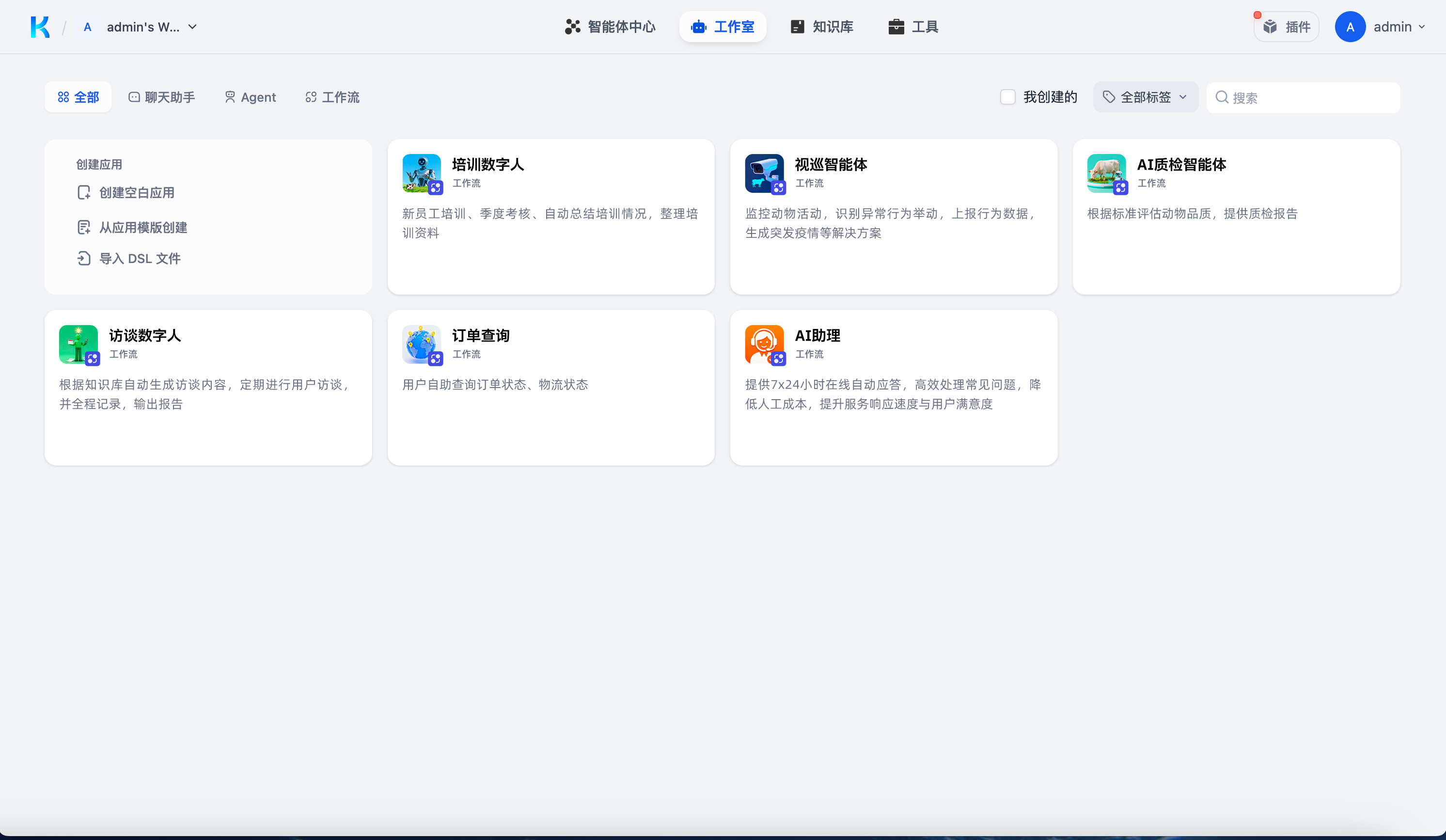Click the 访谈数字人 green app icon
The image size is (1446, 840).
pyautogui.click(x=79, y=343)
